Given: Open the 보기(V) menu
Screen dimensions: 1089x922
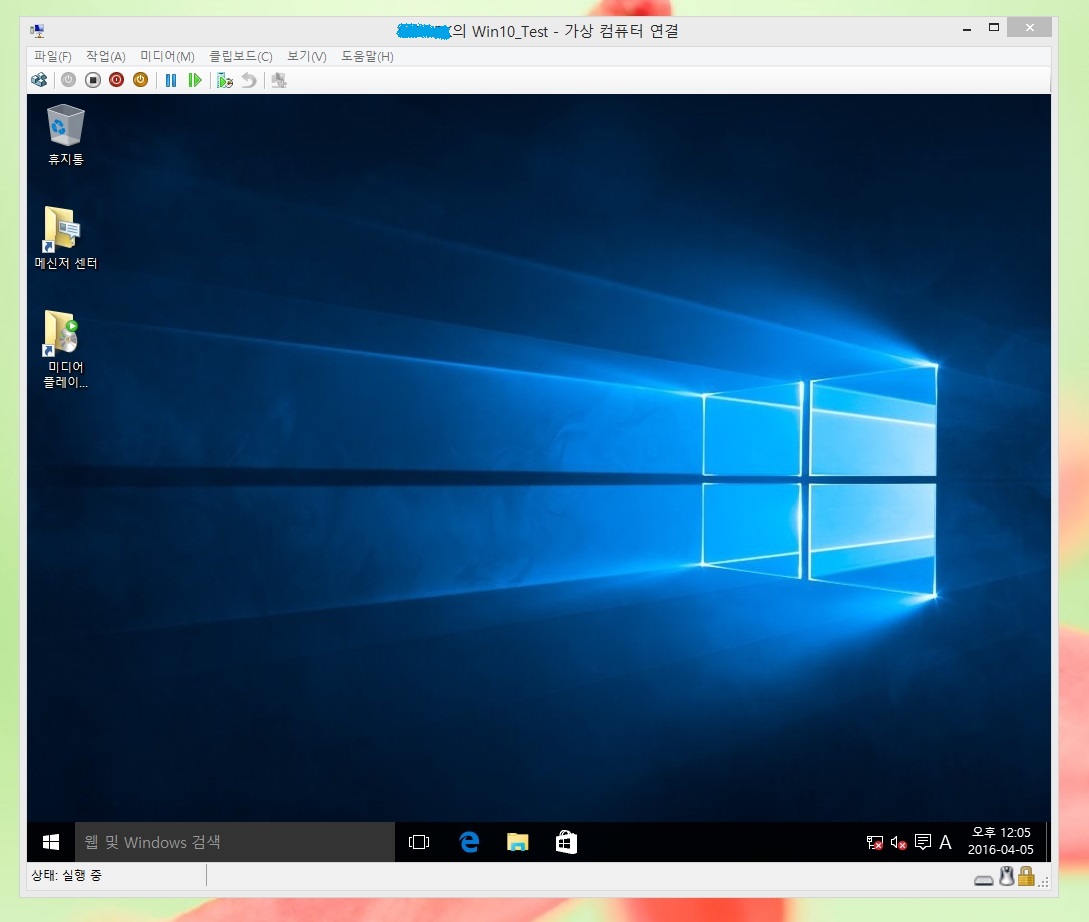Looking at the screenshot, I should [307, 56].
